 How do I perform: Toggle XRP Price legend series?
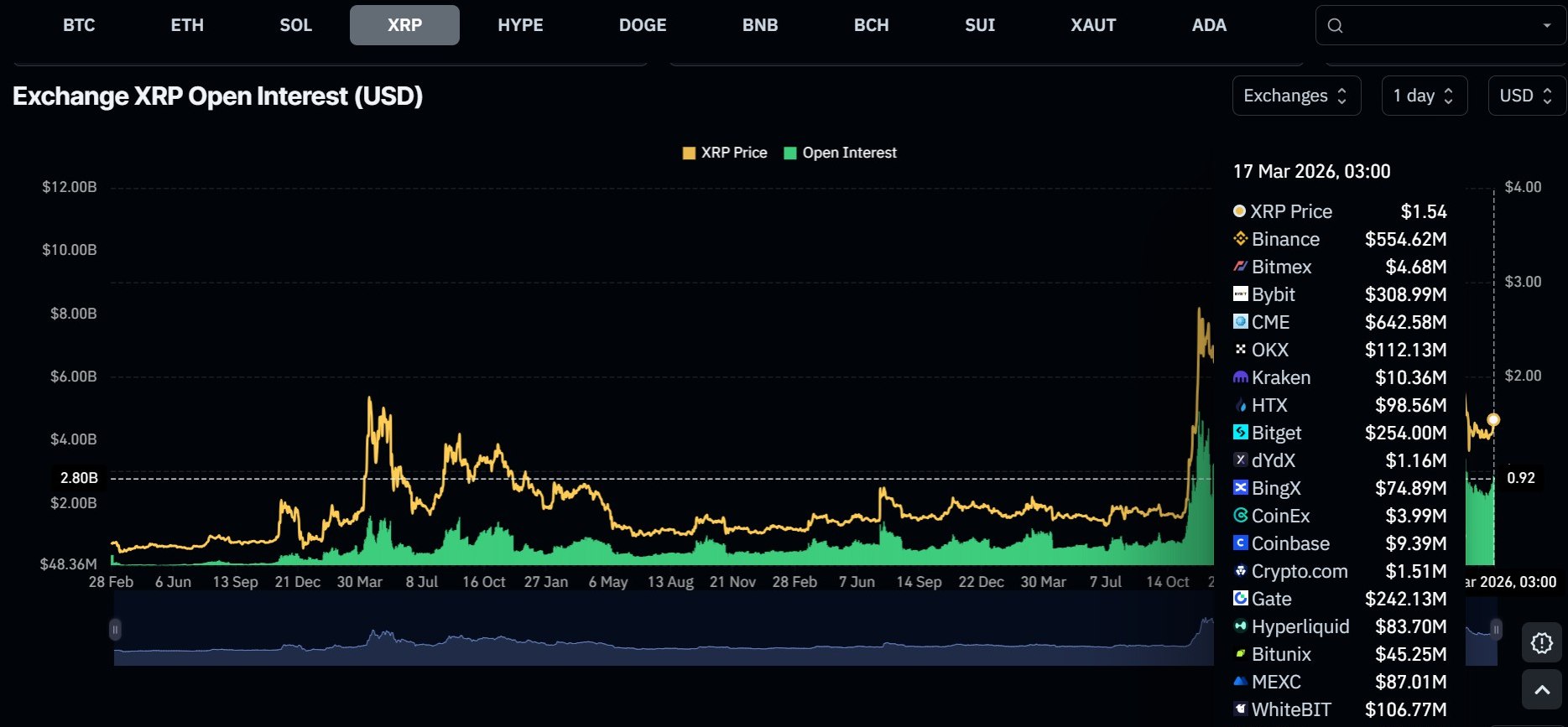[x=725, y=153]
